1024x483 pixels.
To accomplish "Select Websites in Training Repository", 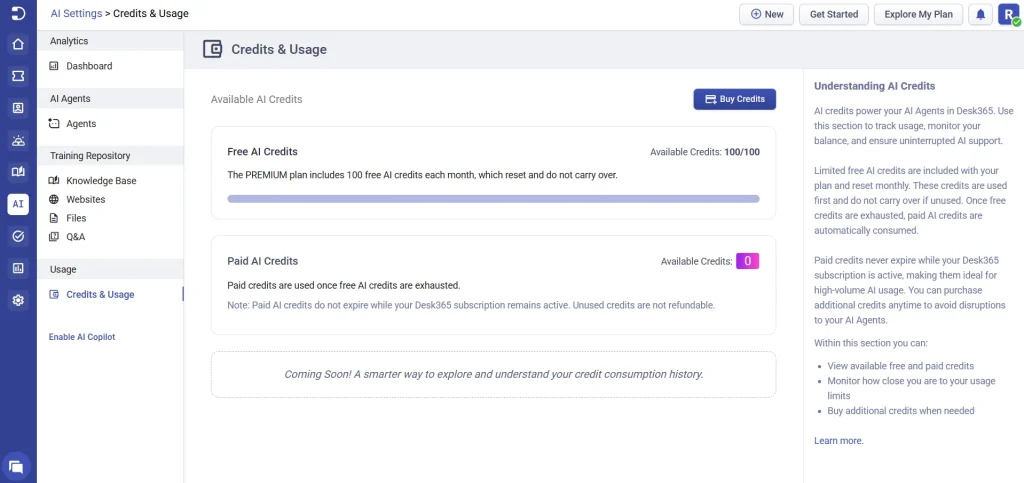I will click(85, 199).
